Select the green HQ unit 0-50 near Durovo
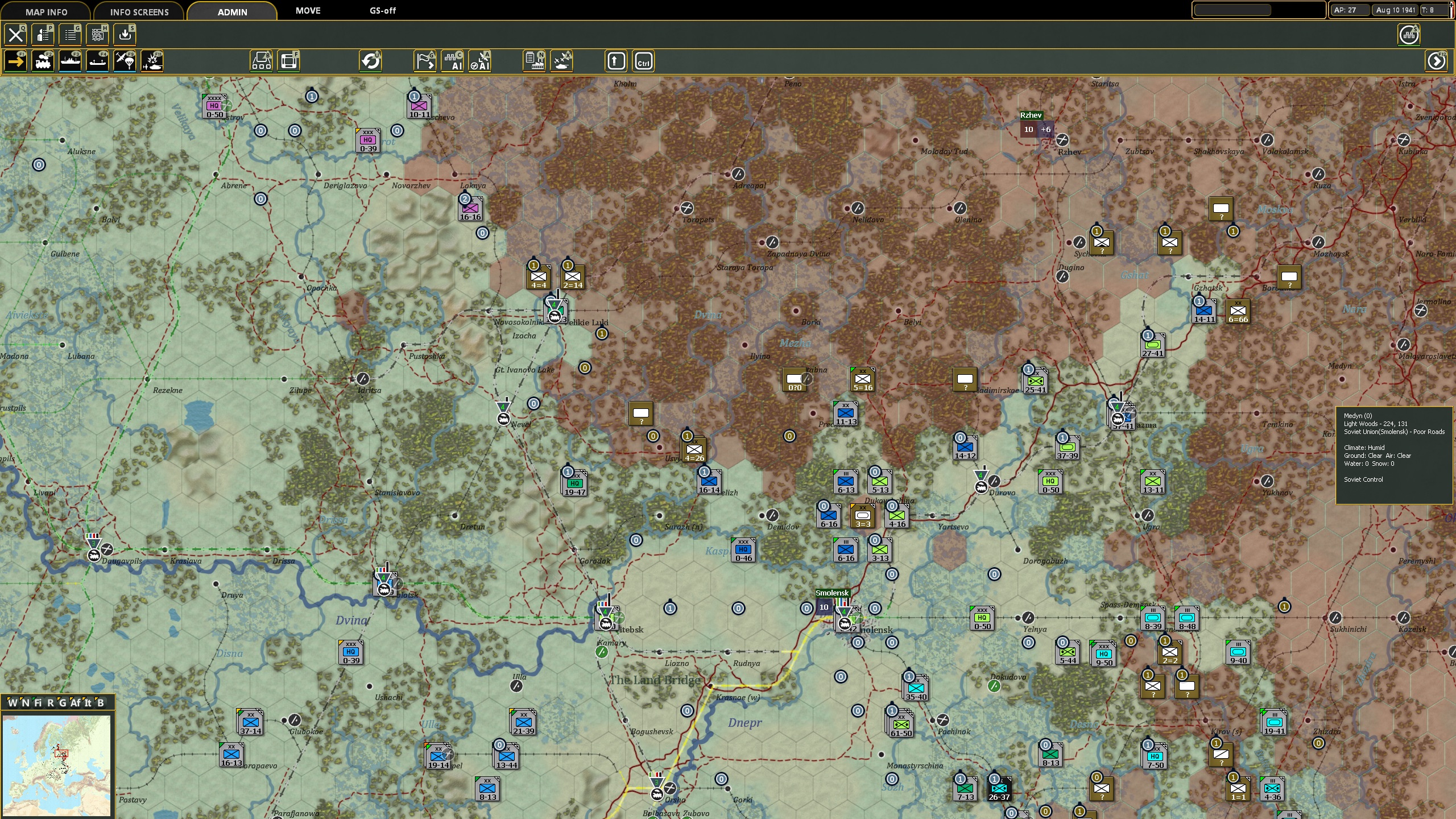The image size is (1456, 819). click(x=1050, y=482)
